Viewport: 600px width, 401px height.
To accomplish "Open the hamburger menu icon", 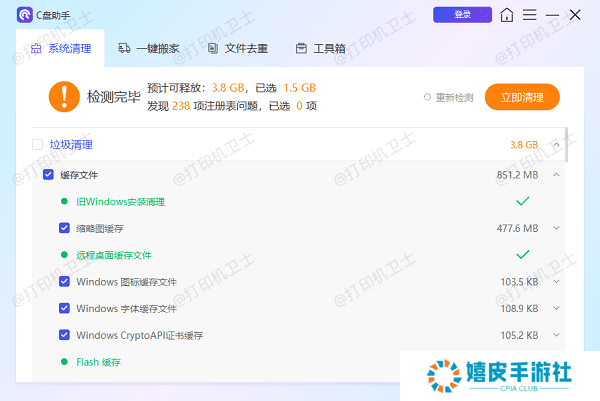I will click(x=530, y=15).
